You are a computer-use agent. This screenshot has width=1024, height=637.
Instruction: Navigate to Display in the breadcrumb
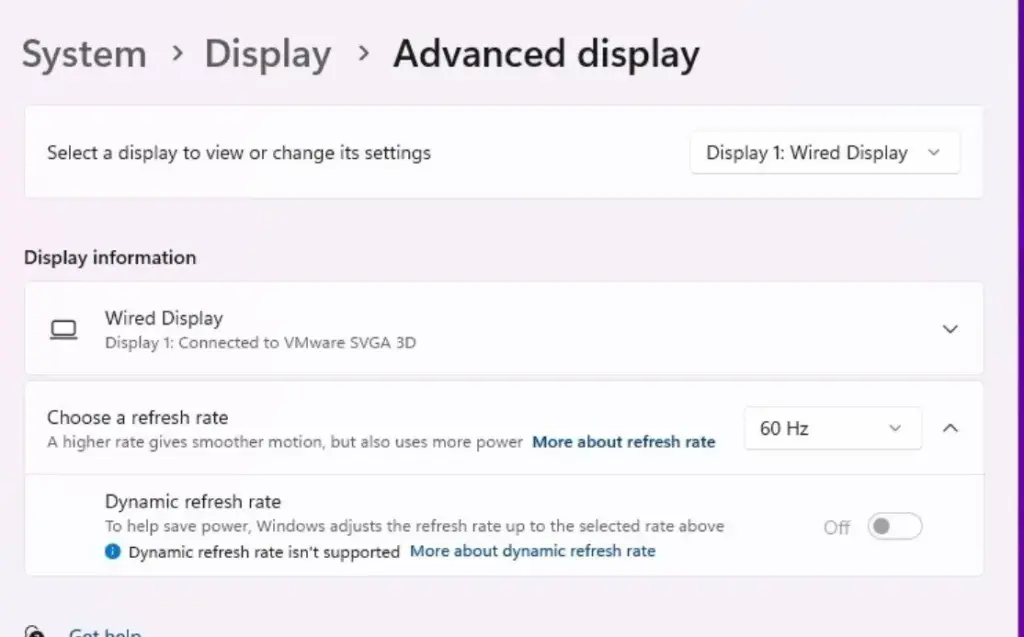tap(267, 54)
